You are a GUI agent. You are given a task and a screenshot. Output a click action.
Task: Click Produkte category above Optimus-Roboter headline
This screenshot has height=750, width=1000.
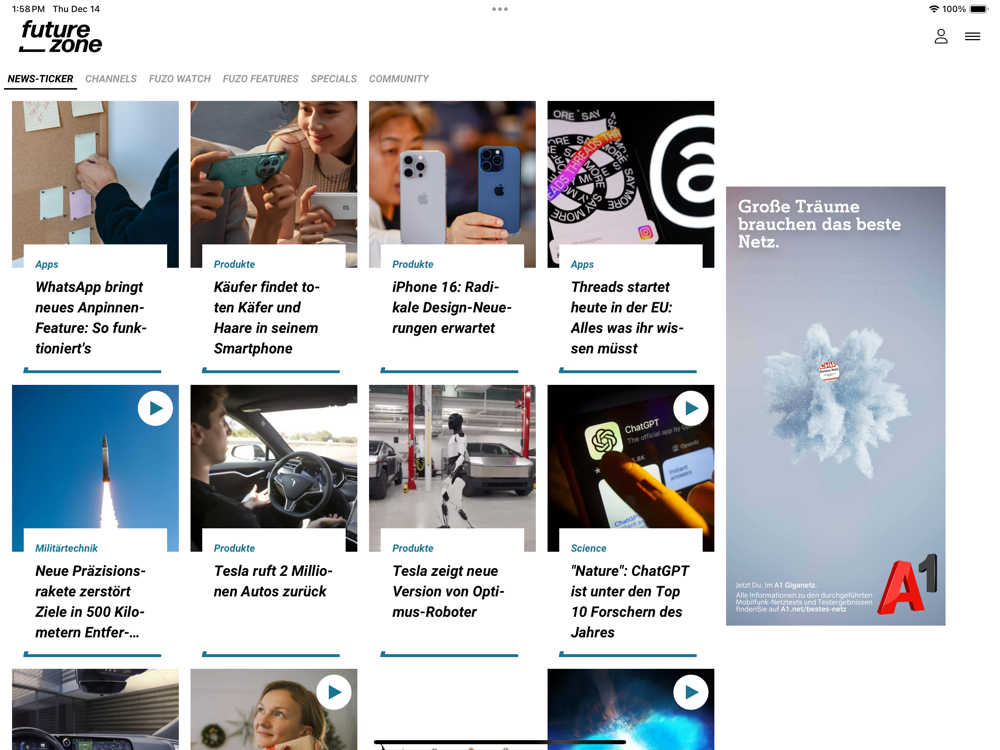point(413,548)
